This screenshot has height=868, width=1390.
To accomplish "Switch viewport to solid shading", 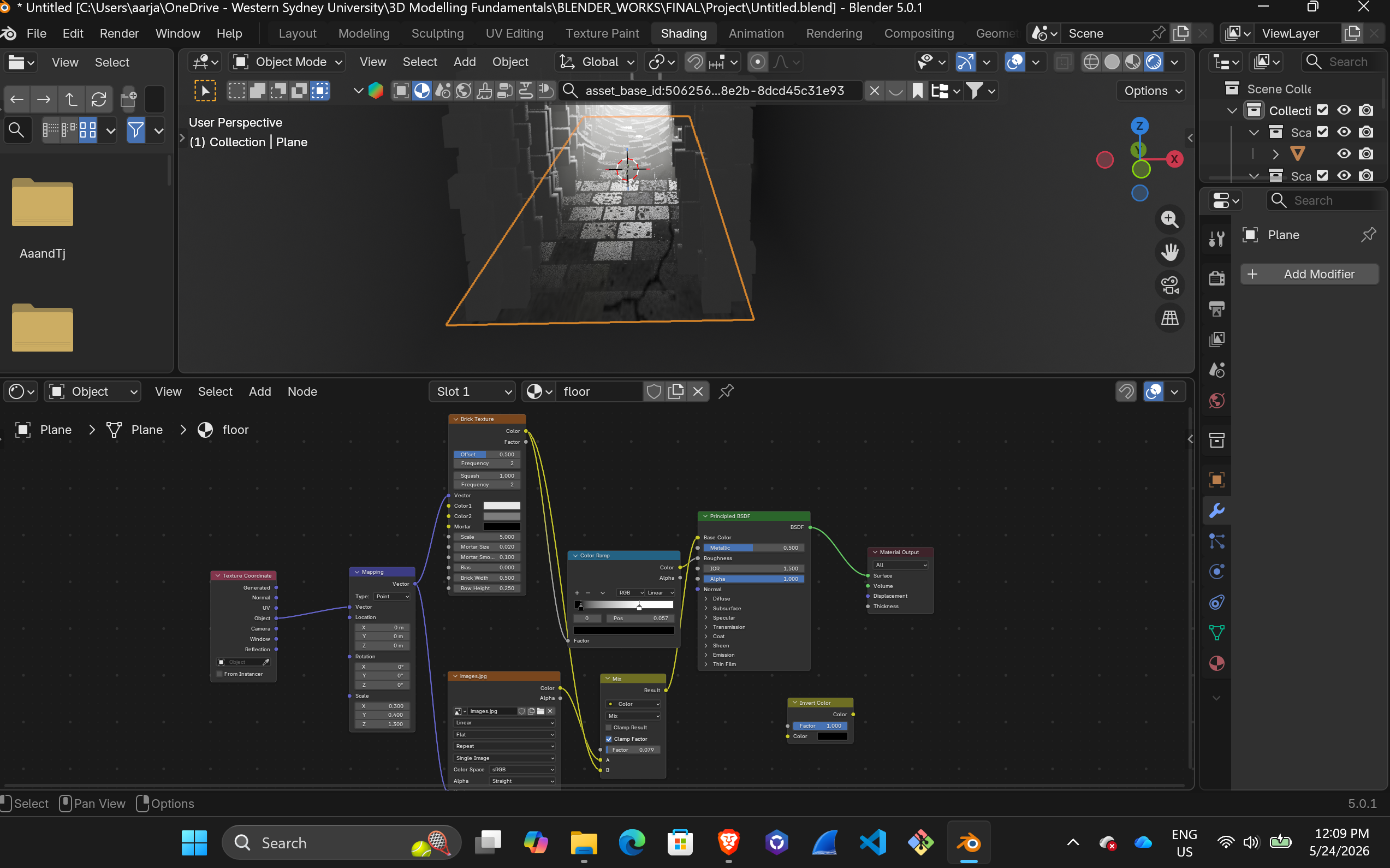I will click(1112, 62).
